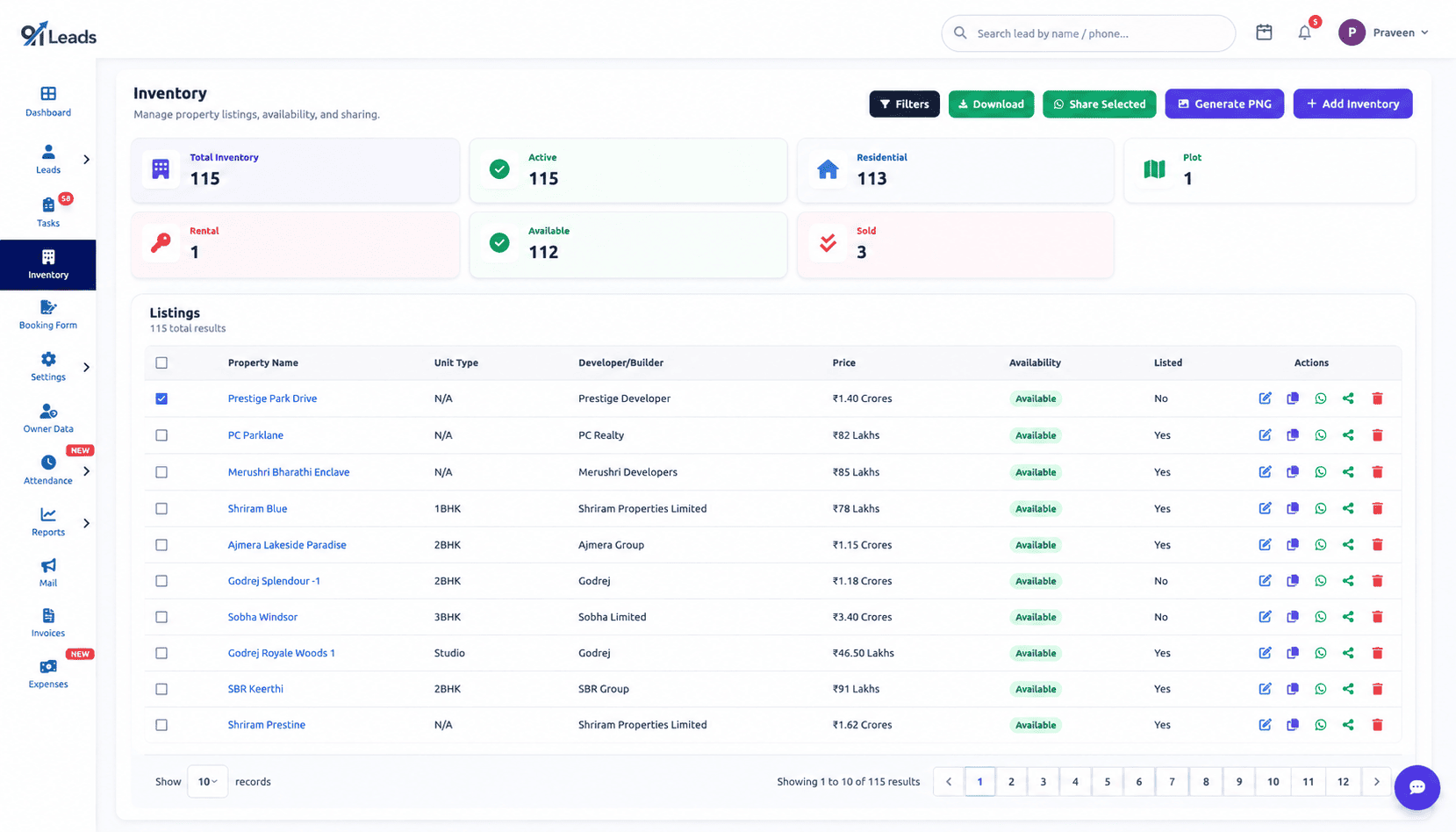Expand the Reports sidebar submenu arrow
The height and width of the screenshot is (832, 1456).
[86, 523]
